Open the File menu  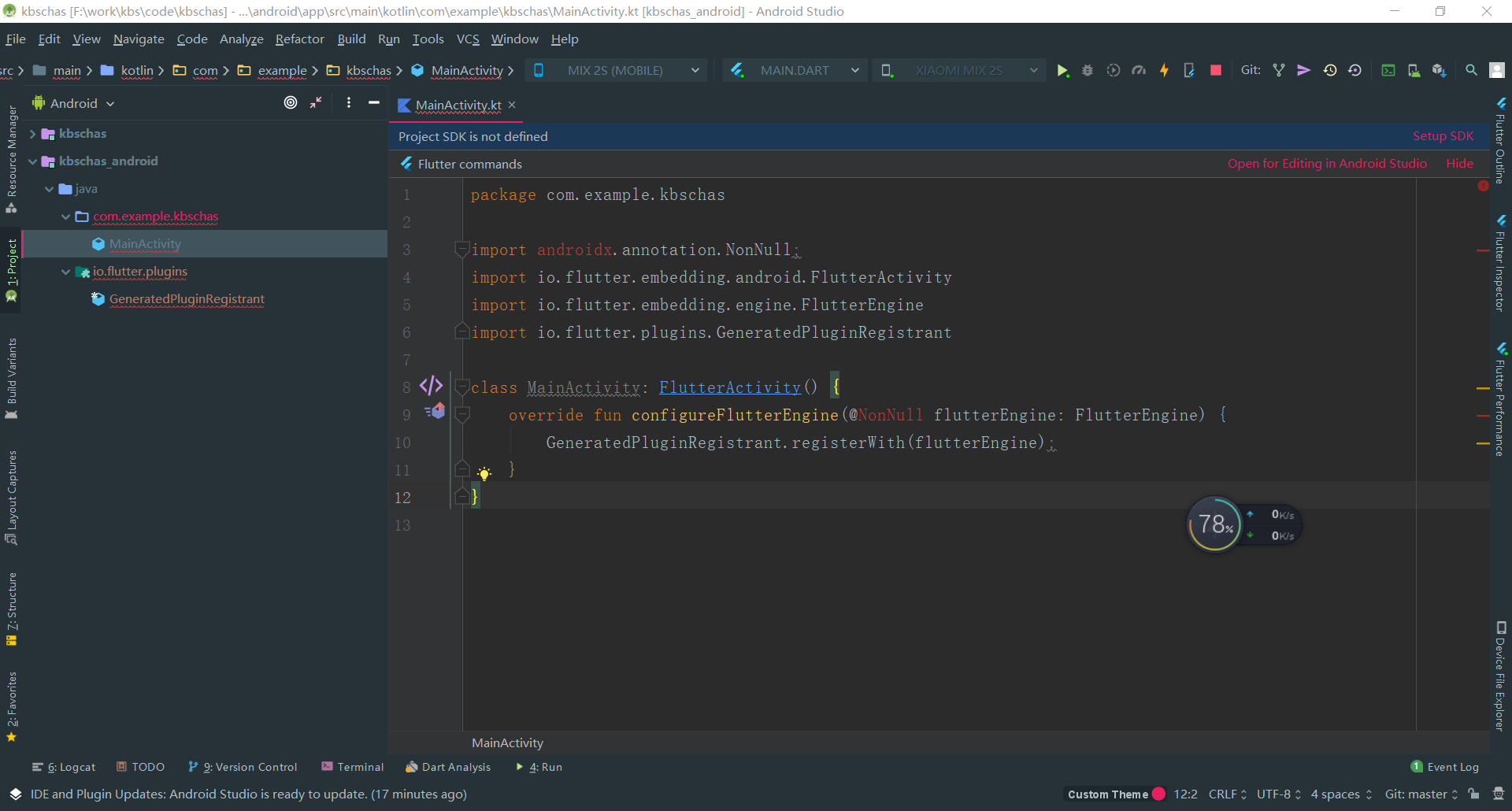tap(16, 39)
